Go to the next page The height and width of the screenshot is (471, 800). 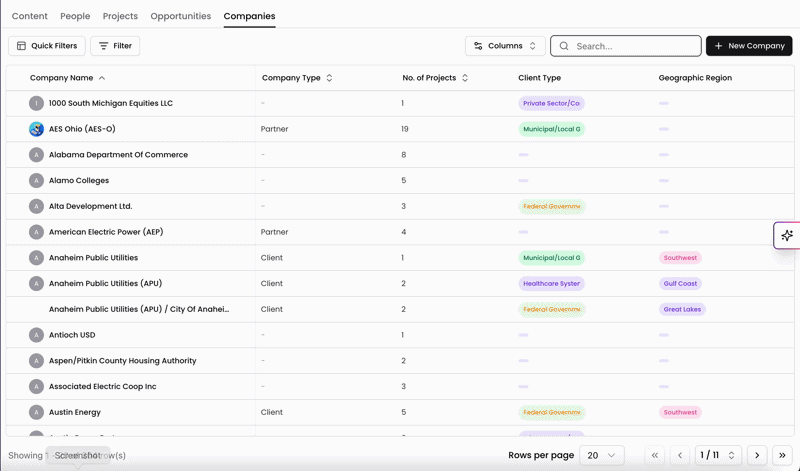[x=757, y=455]
